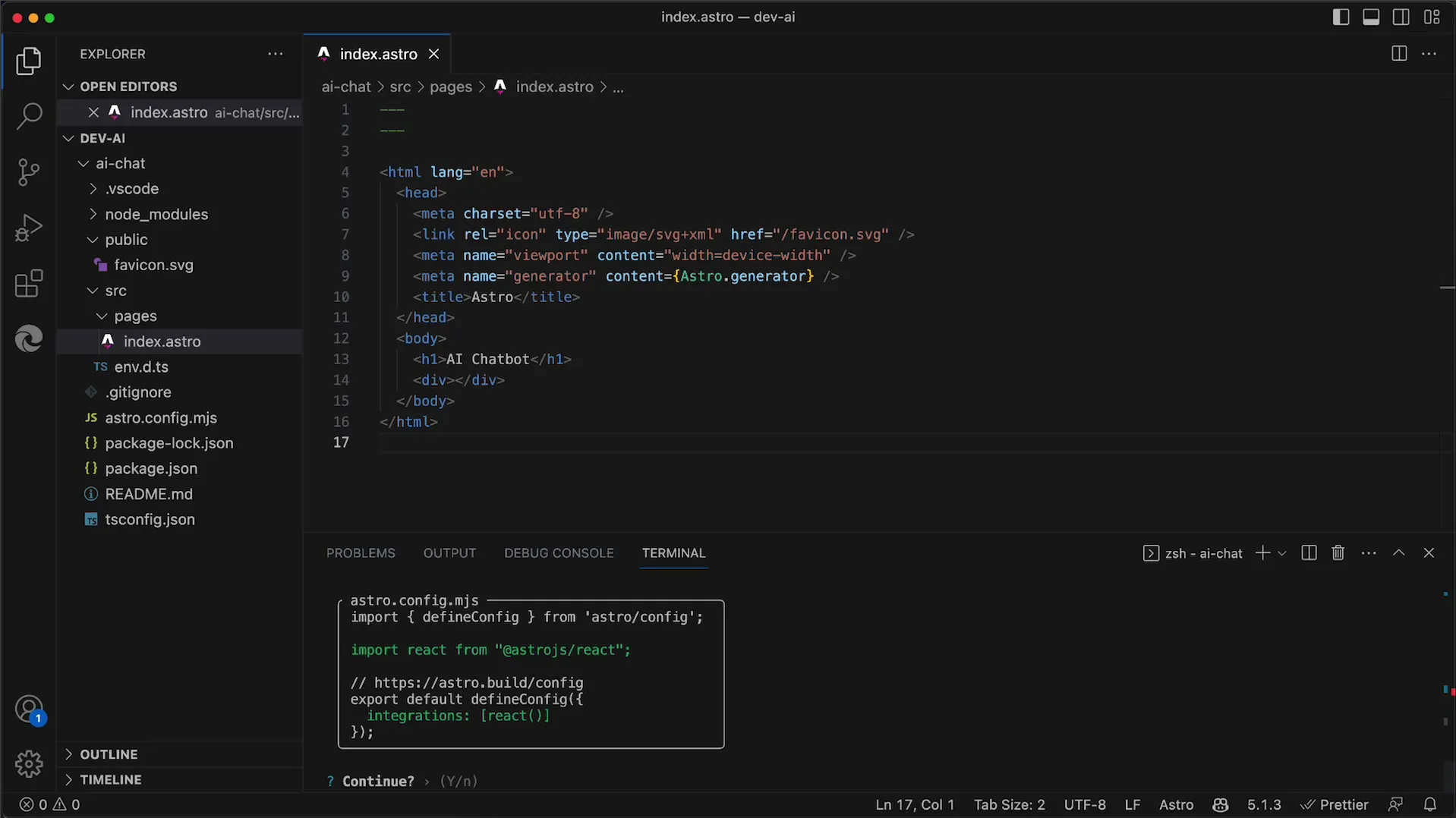Select the TERMINAL panel tab
Image resolution: width=1456 pixels, height=818 pixels.
click(x=673, y=553)
